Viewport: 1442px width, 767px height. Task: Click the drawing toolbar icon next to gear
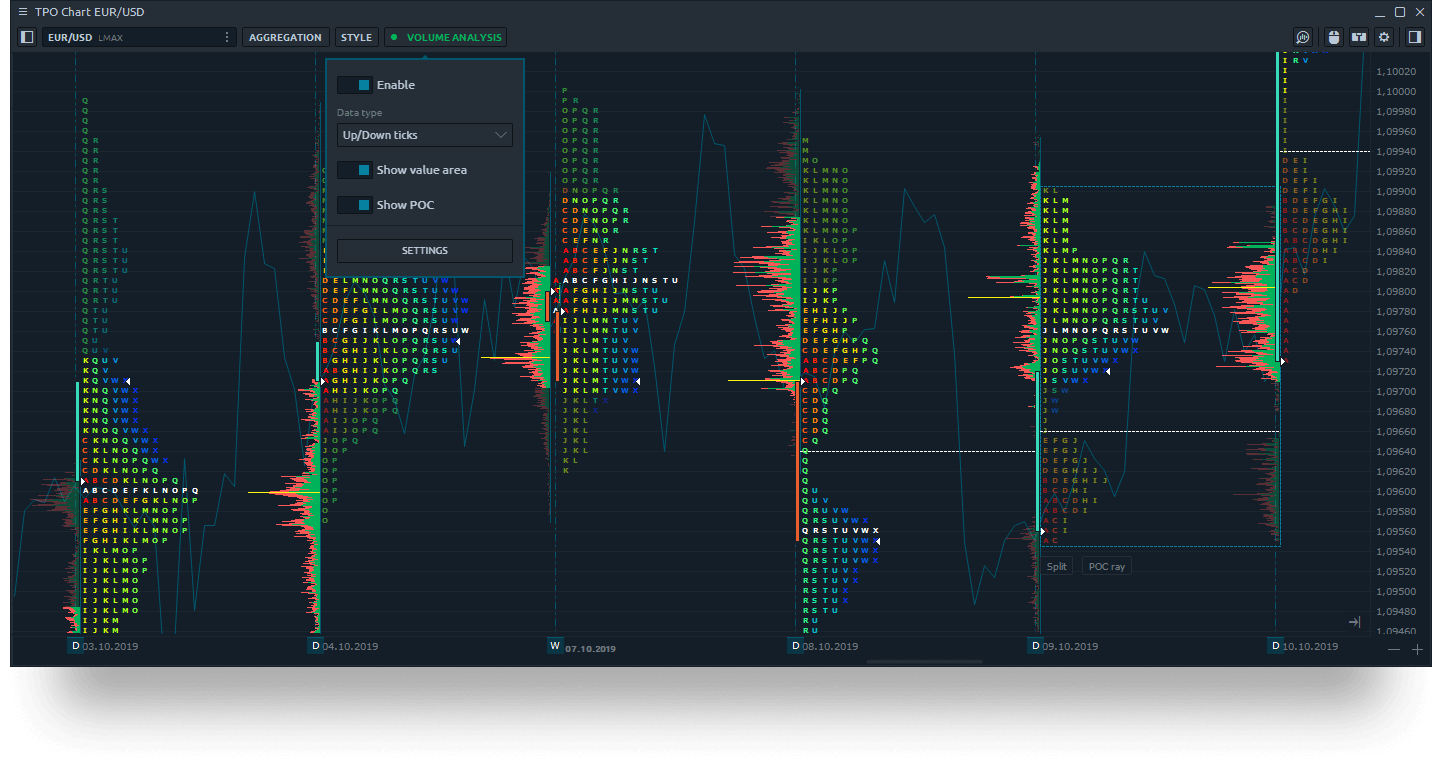1359,37
